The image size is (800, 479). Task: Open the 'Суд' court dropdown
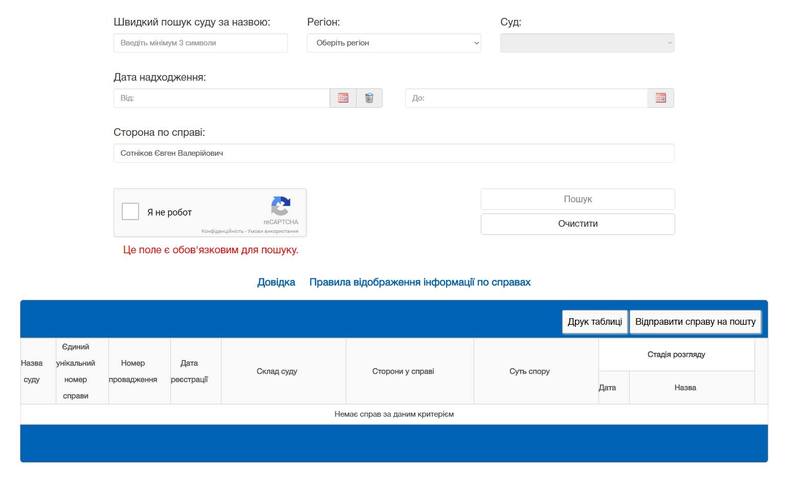587,43
